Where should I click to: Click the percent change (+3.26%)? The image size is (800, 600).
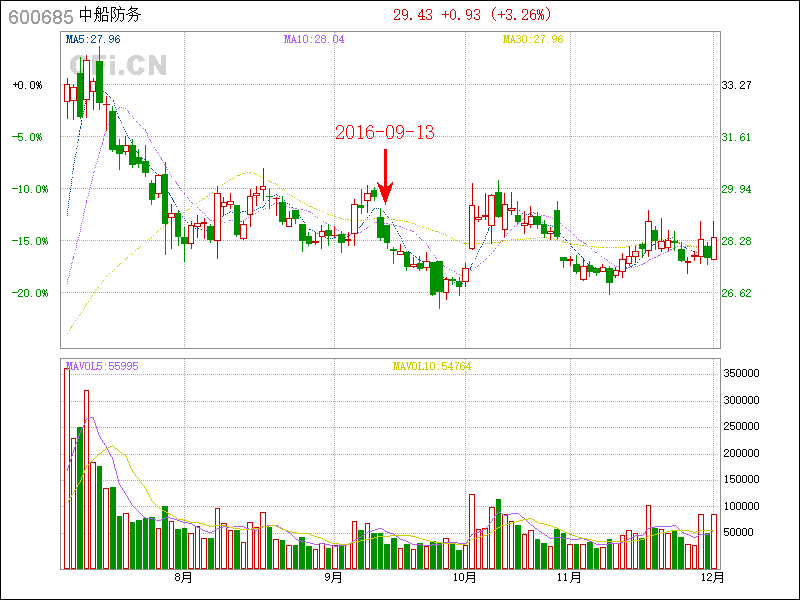coord(520,15)
